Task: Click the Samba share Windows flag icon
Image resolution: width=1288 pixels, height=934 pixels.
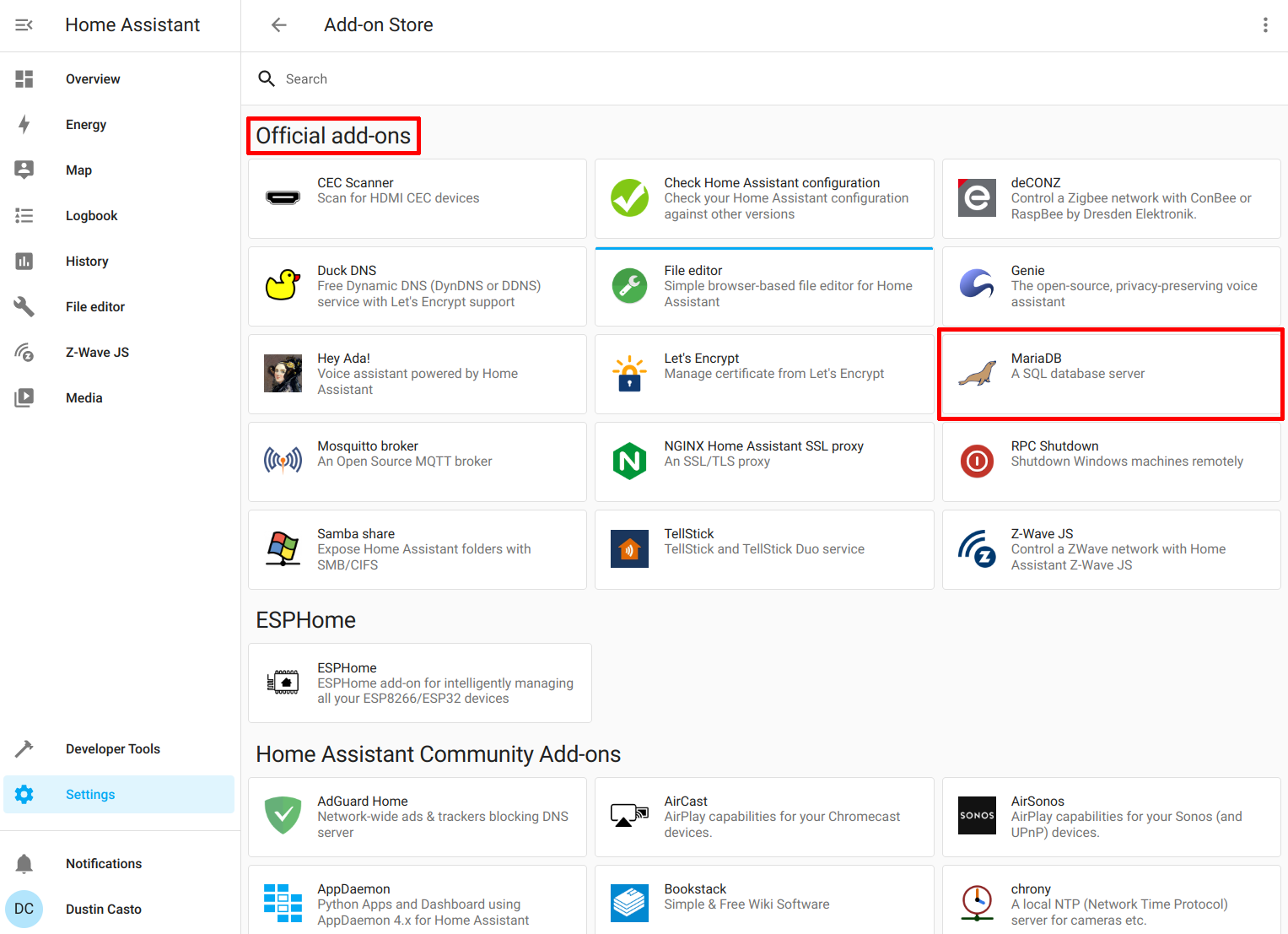Action: tap(283, 549)
